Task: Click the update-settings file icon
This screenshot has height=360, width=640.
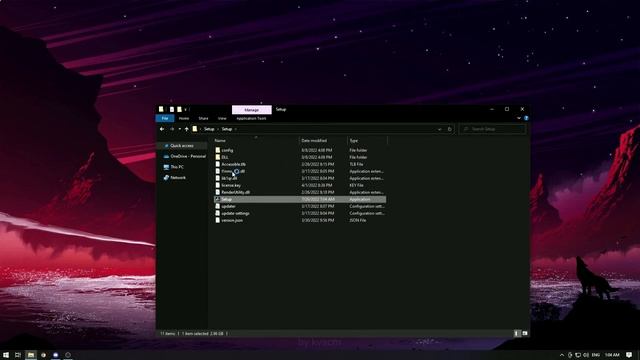Action: [x=218, y=213]
